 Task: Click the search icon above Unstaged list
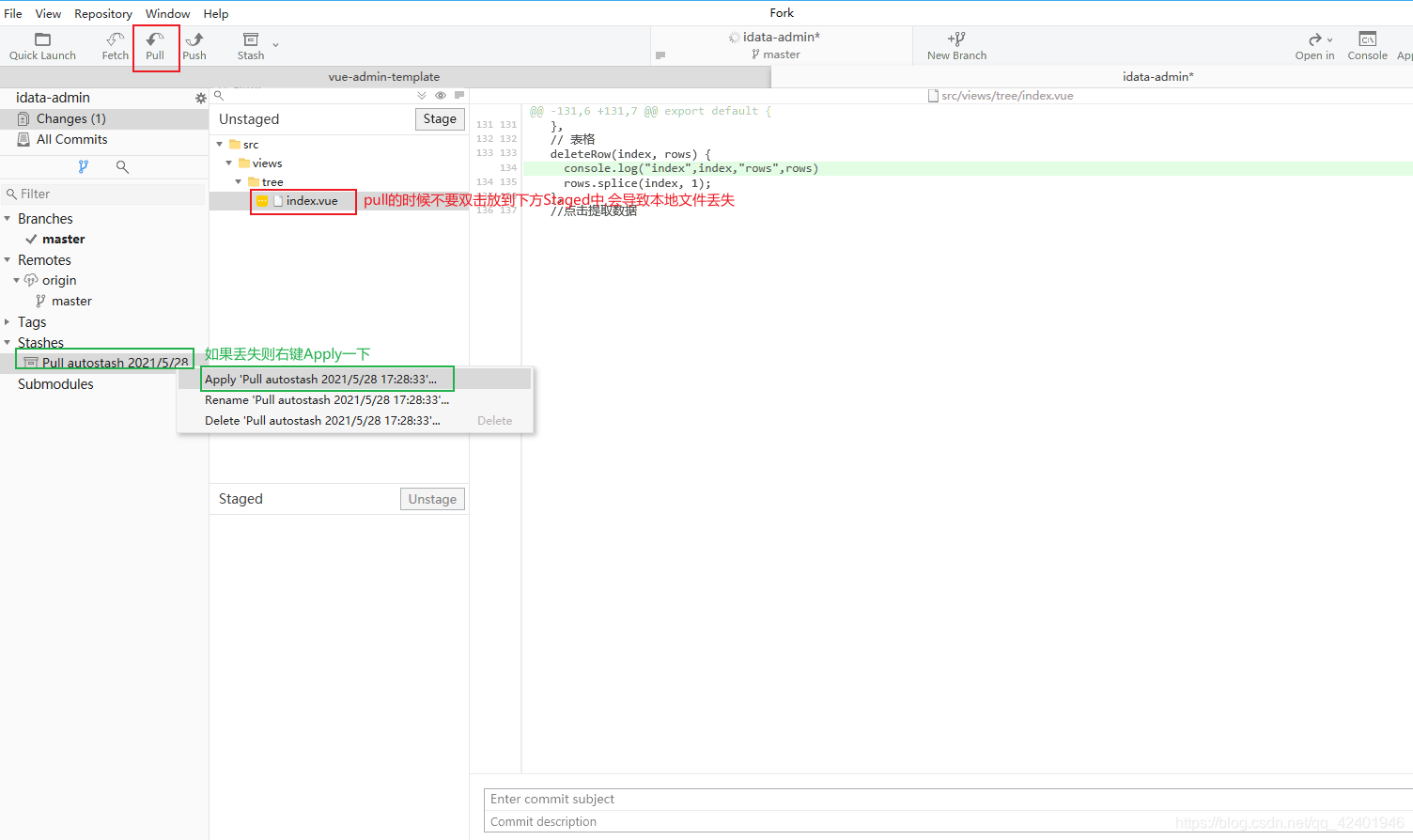pyautogui.click(x=219, y=95)
